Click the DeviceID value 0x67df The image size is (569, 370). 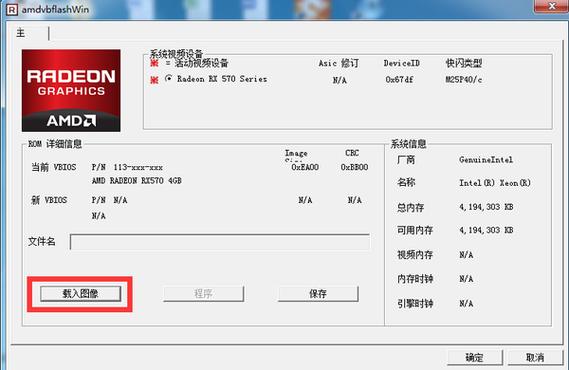(399, 79)
